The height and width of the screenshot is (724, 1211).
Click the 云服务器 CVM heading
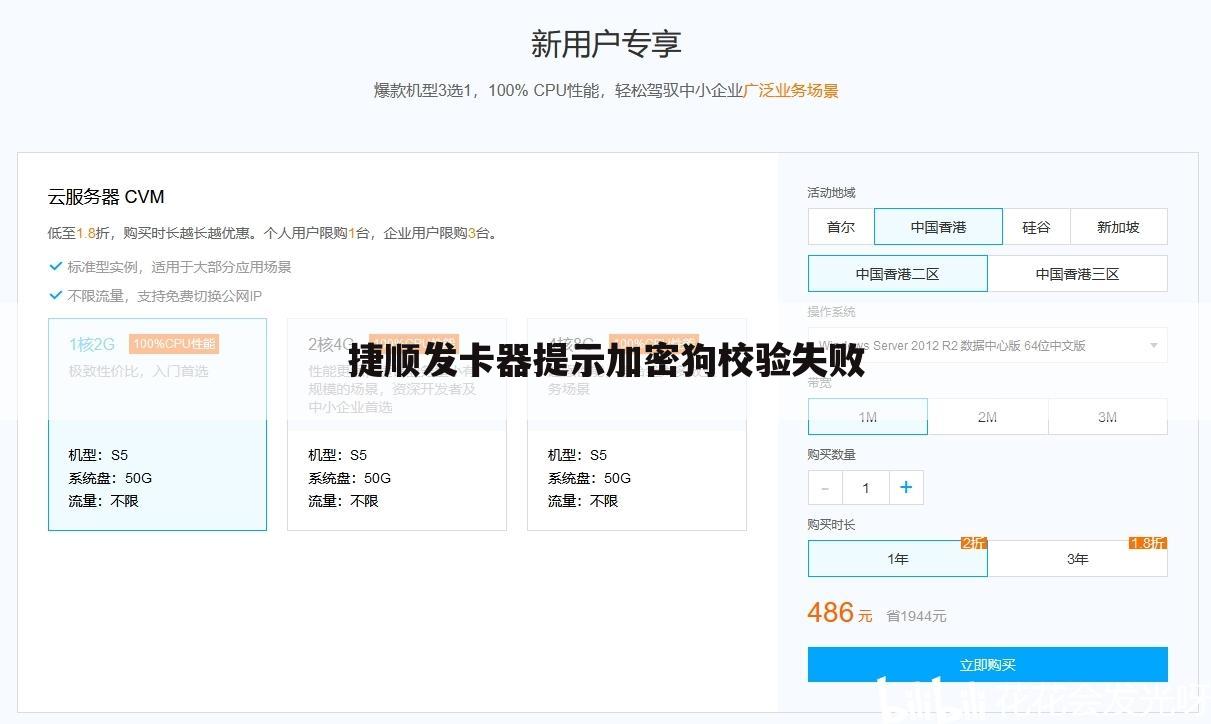tap(106, 197)
